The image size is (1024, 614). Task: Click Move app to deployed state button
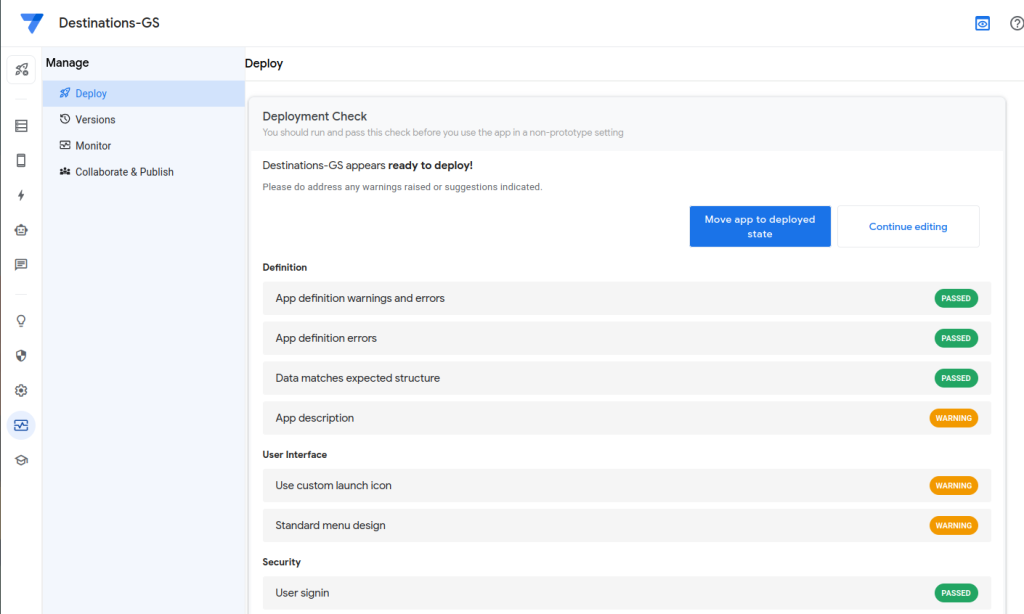760,227
